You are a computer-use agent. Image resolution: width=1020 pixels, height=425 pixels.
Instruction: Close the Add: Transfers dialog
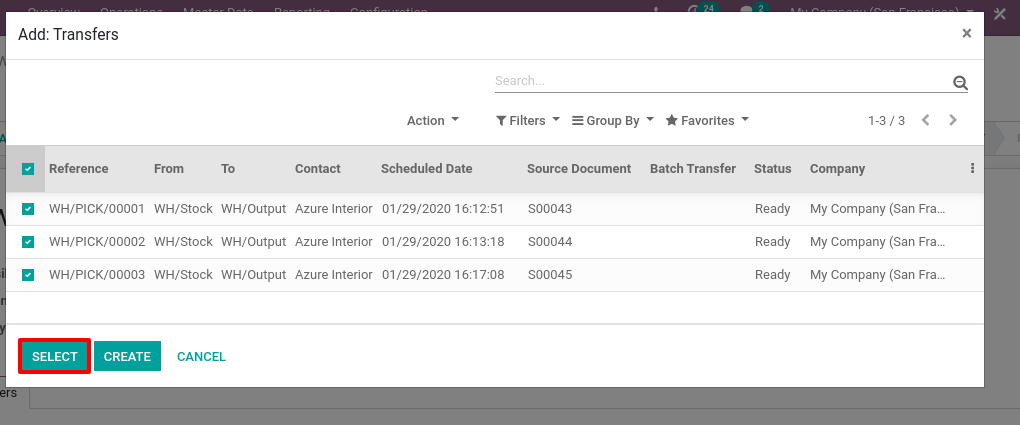coord(966,33)
